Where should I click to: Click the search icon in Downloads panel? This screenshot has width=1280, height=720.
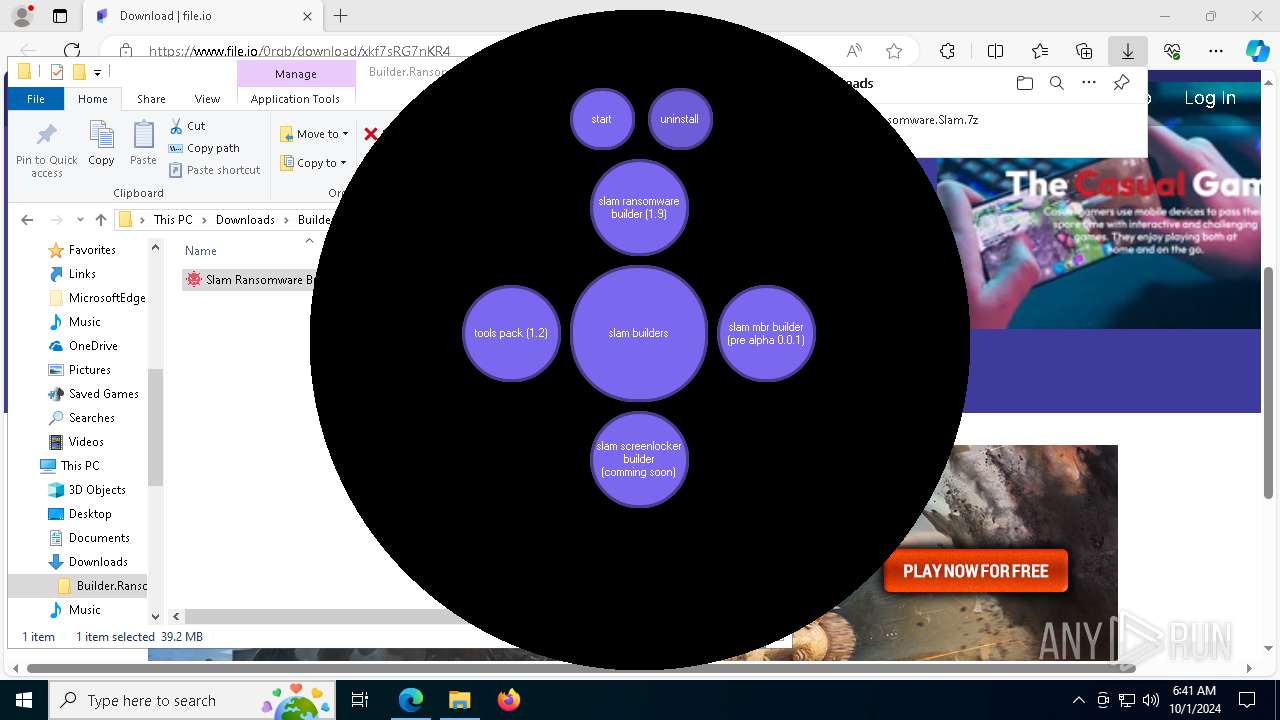1056,83
